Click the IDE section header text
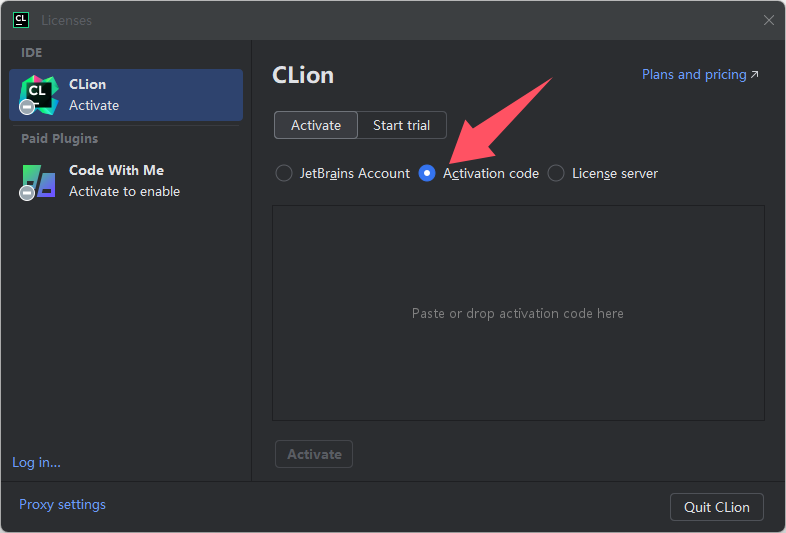This screenshot has height=533, width=786. click(32, 53)
